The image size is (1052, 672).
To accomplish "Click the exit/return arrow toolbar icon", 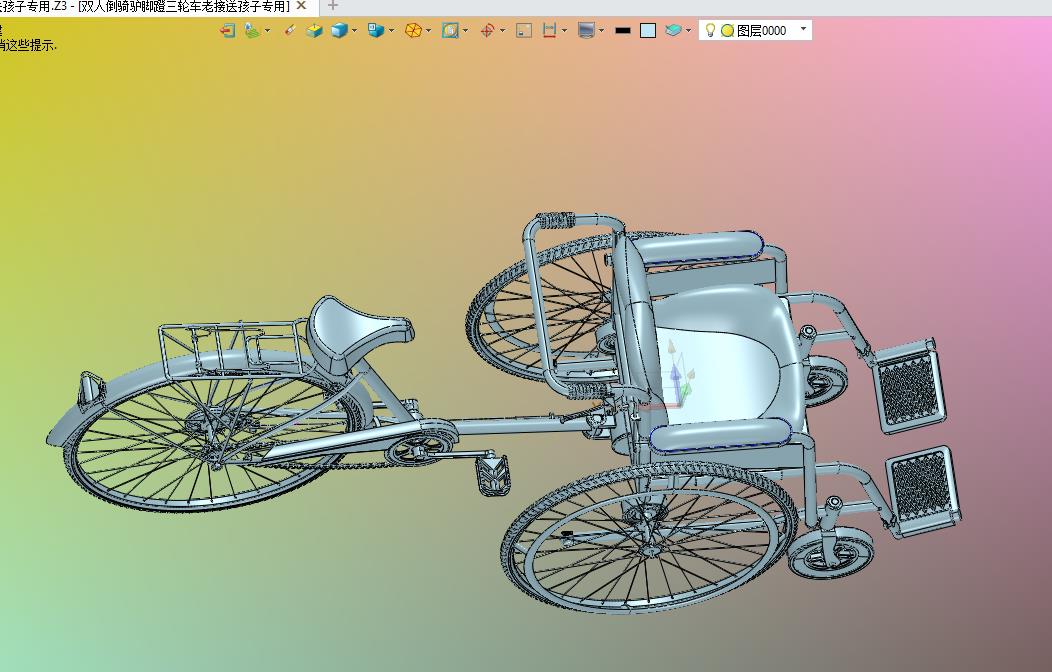I will [227, 30].
